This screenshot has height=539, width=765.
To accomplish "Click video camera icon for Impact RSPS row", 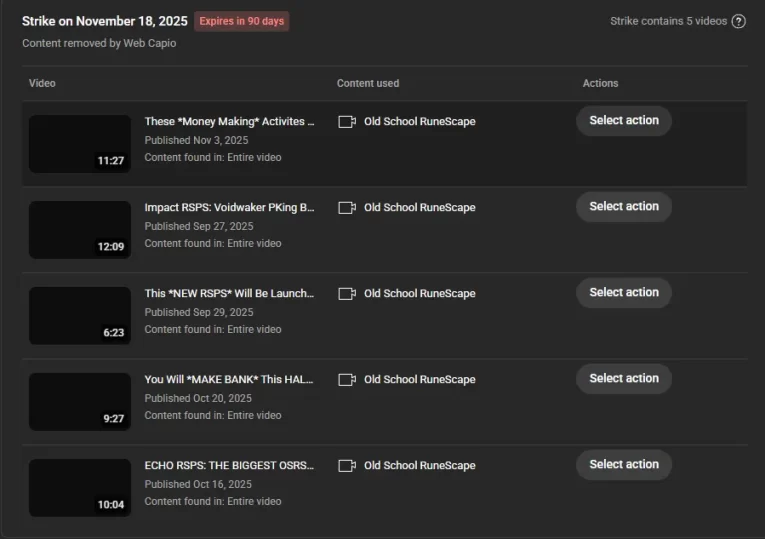I will coord(347,208).
